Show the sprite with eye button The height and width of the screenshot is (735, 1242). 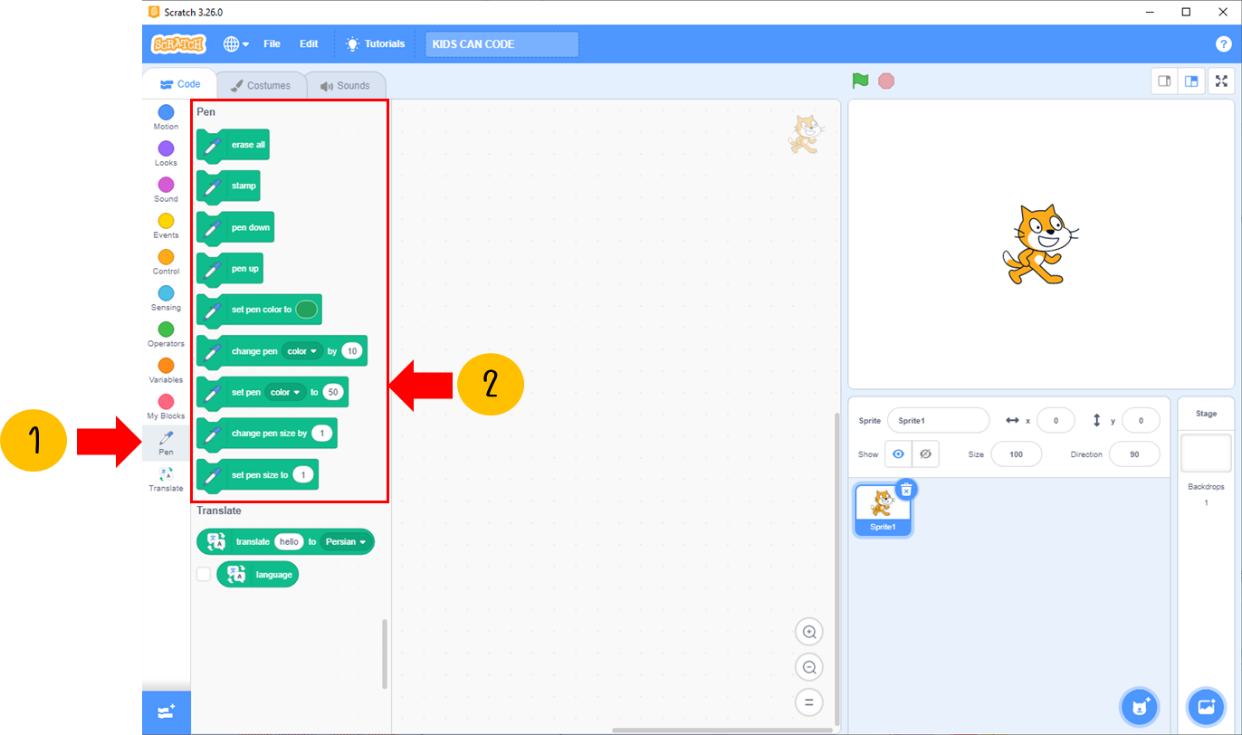point(898,454)
